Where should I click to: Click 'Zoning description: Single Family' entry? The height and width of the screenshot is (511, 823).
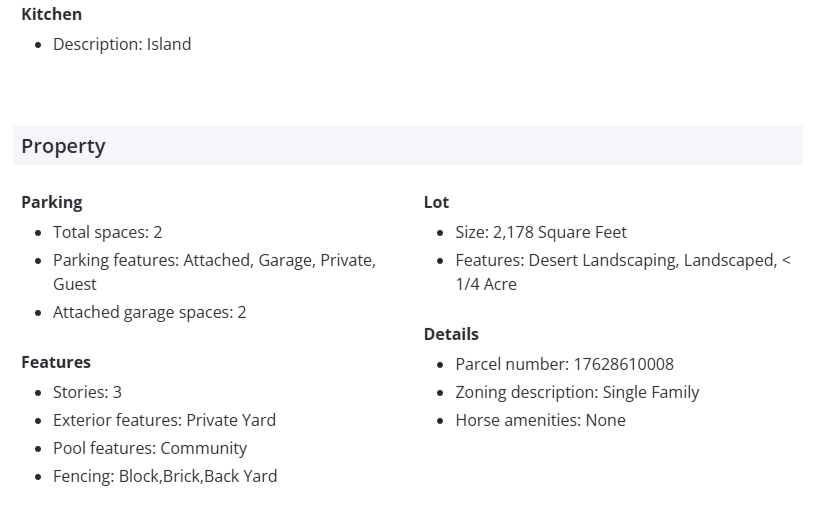coord(577,392)
